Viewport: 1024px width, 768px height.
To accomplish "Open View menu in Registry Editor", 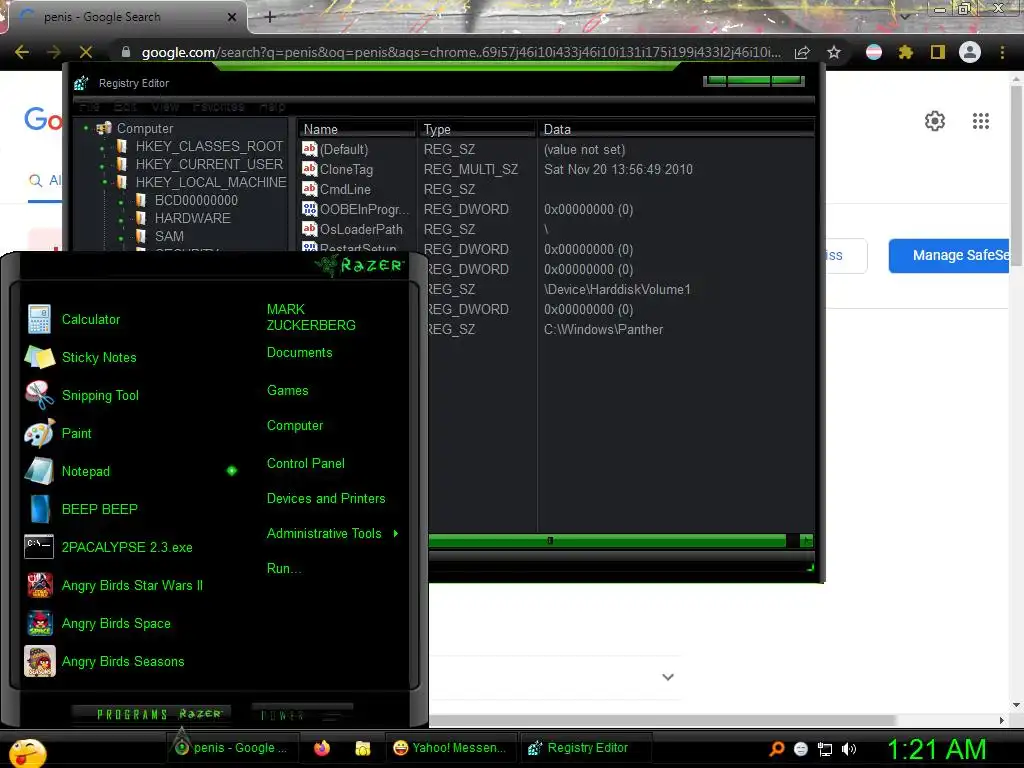I will pyautogui.click(x=165, y=106).
